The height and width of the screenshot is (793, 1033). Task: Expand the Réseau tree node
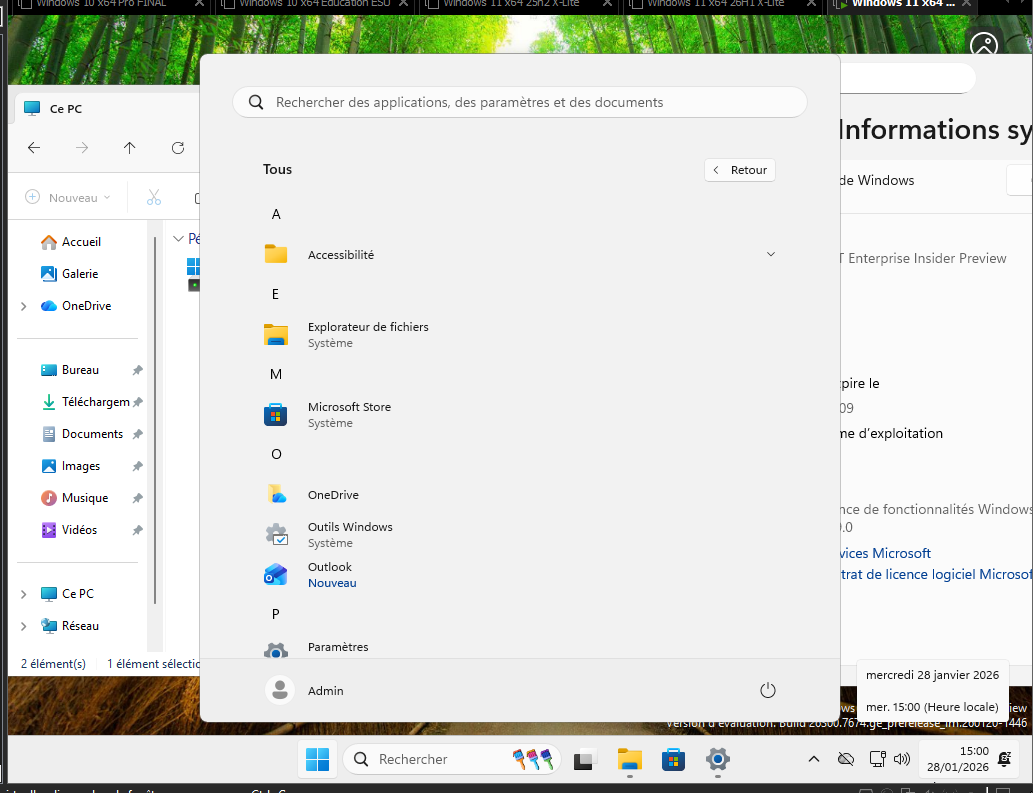24,626
